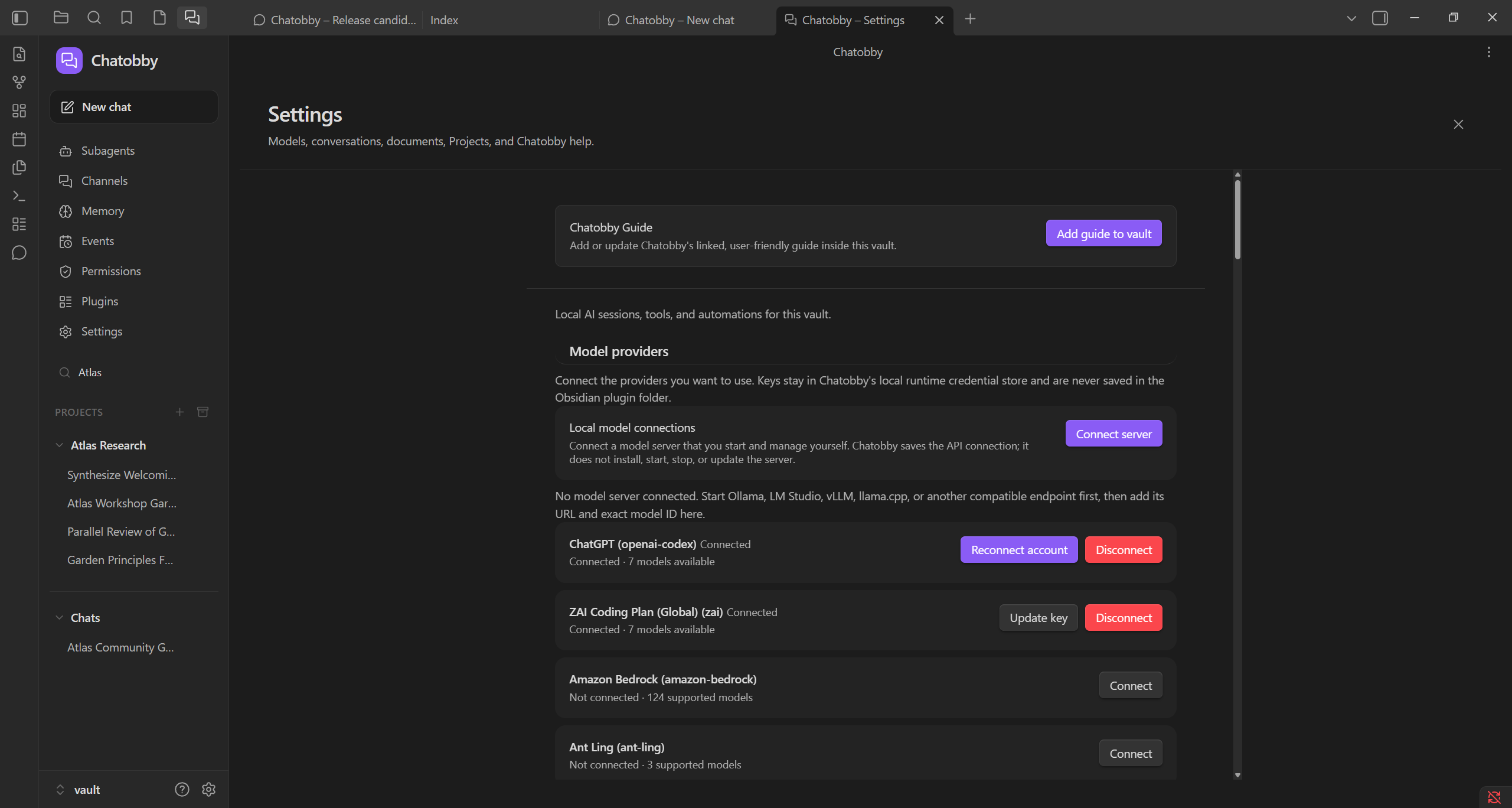
Task: Open the chat bubble ribbon icon
Action: 19,253
